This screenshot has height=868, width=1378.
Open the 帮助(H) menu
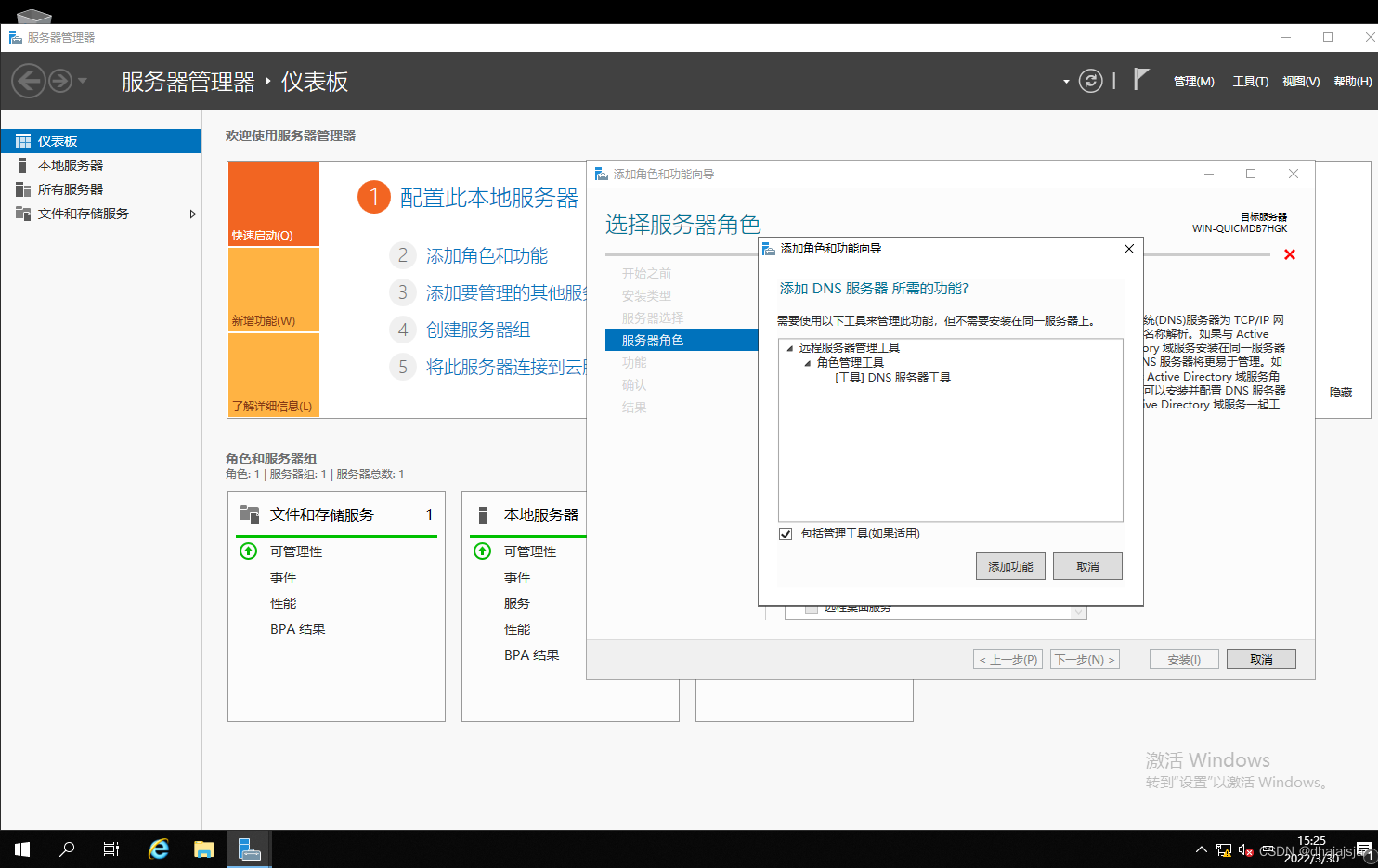pos(1353,82)
